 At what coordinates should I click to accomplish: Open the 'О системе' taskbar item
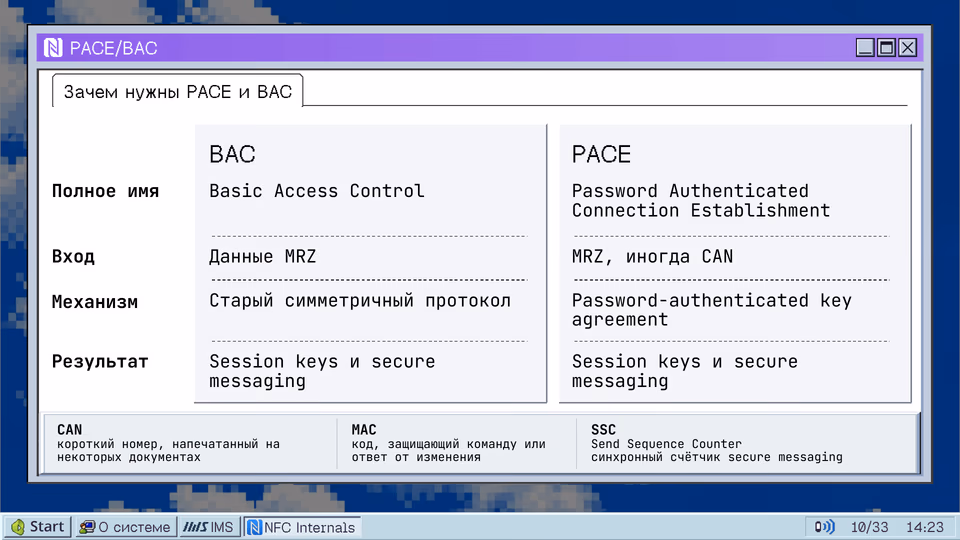coord(125,527)
